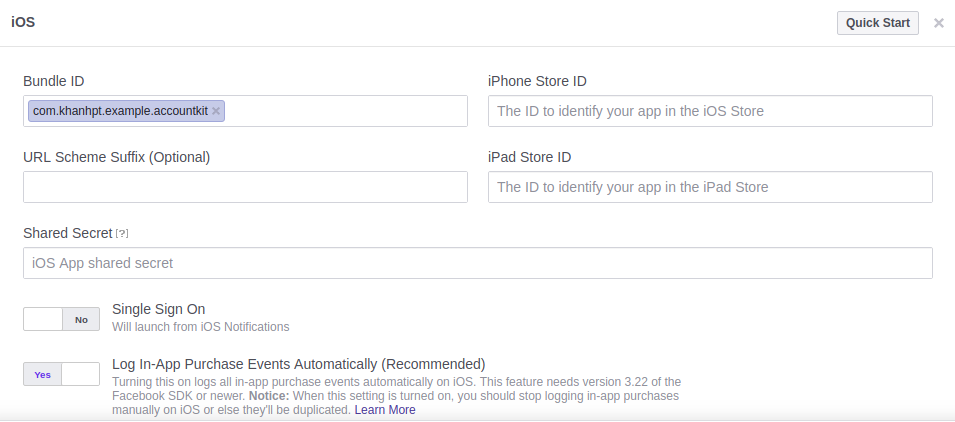Click the URL Scheme Suffix (Optional) label
Viewport: 955px width, 422px height.
(116, 157)
